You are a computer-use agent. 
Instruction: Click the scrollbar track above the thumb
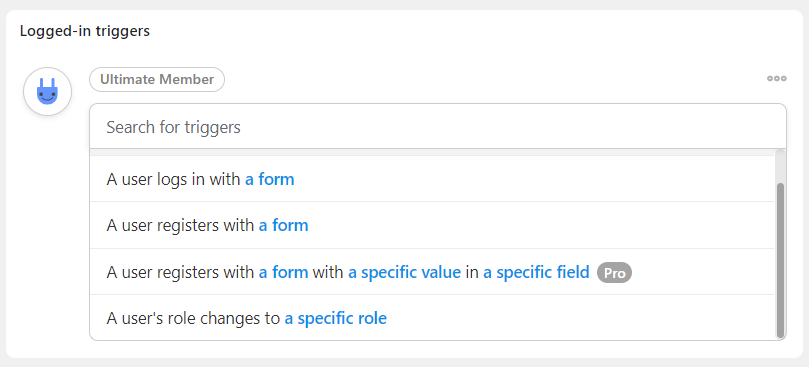(x=780, y=166)
